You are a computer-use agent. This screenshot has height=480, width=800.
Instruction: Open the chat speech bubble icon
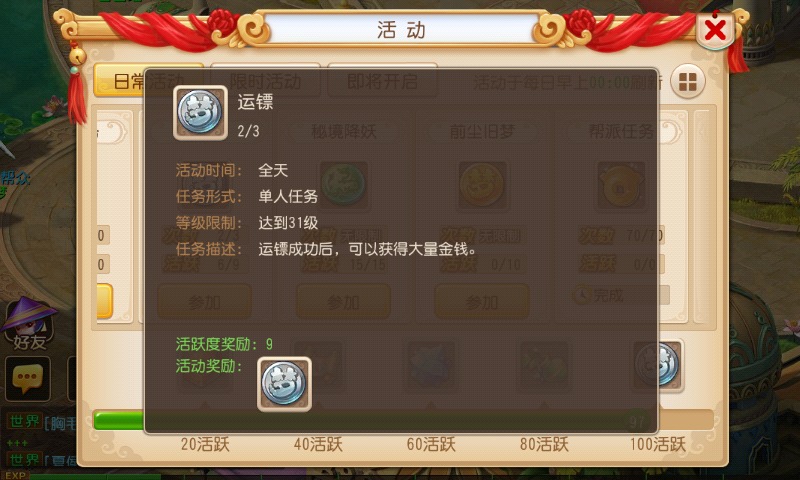[x=28, y=380]
